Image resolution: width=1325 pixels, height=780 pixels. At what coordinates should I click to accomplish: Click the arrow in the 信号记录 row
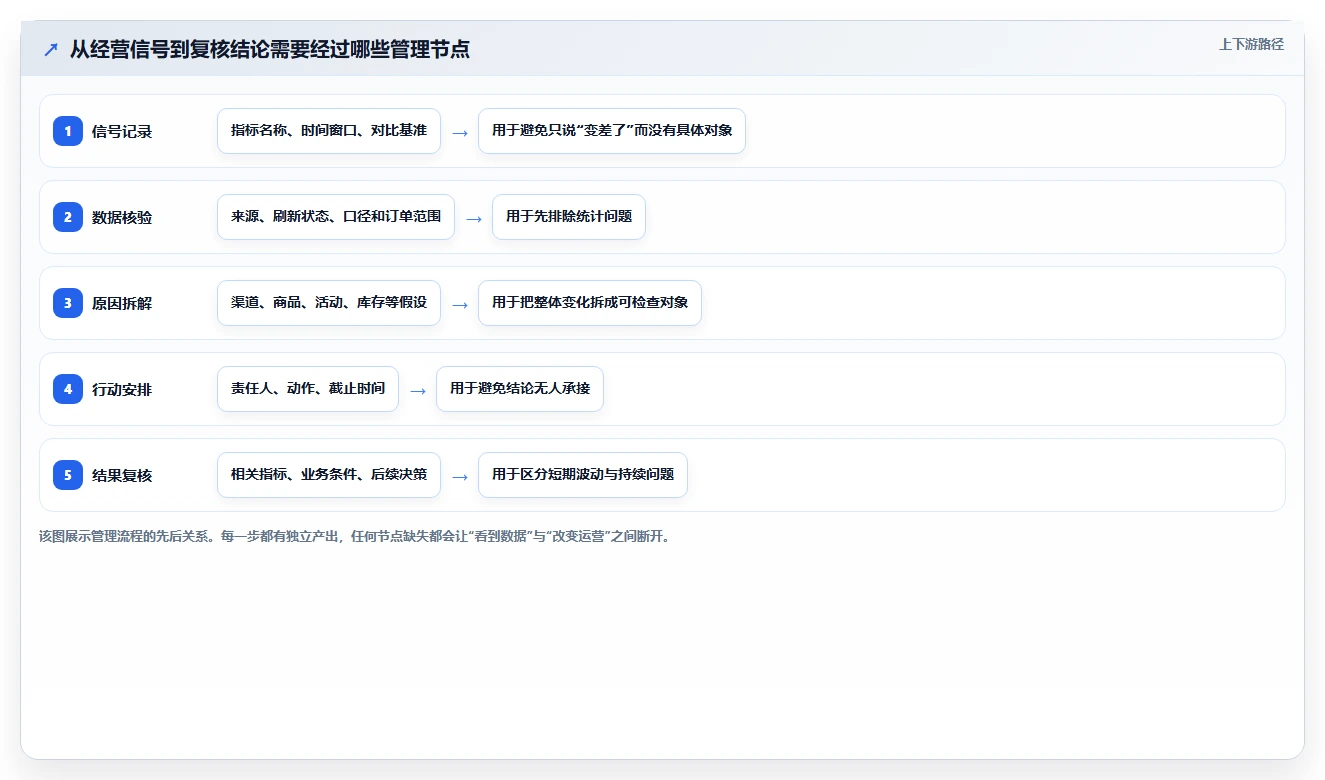point(460,132)
